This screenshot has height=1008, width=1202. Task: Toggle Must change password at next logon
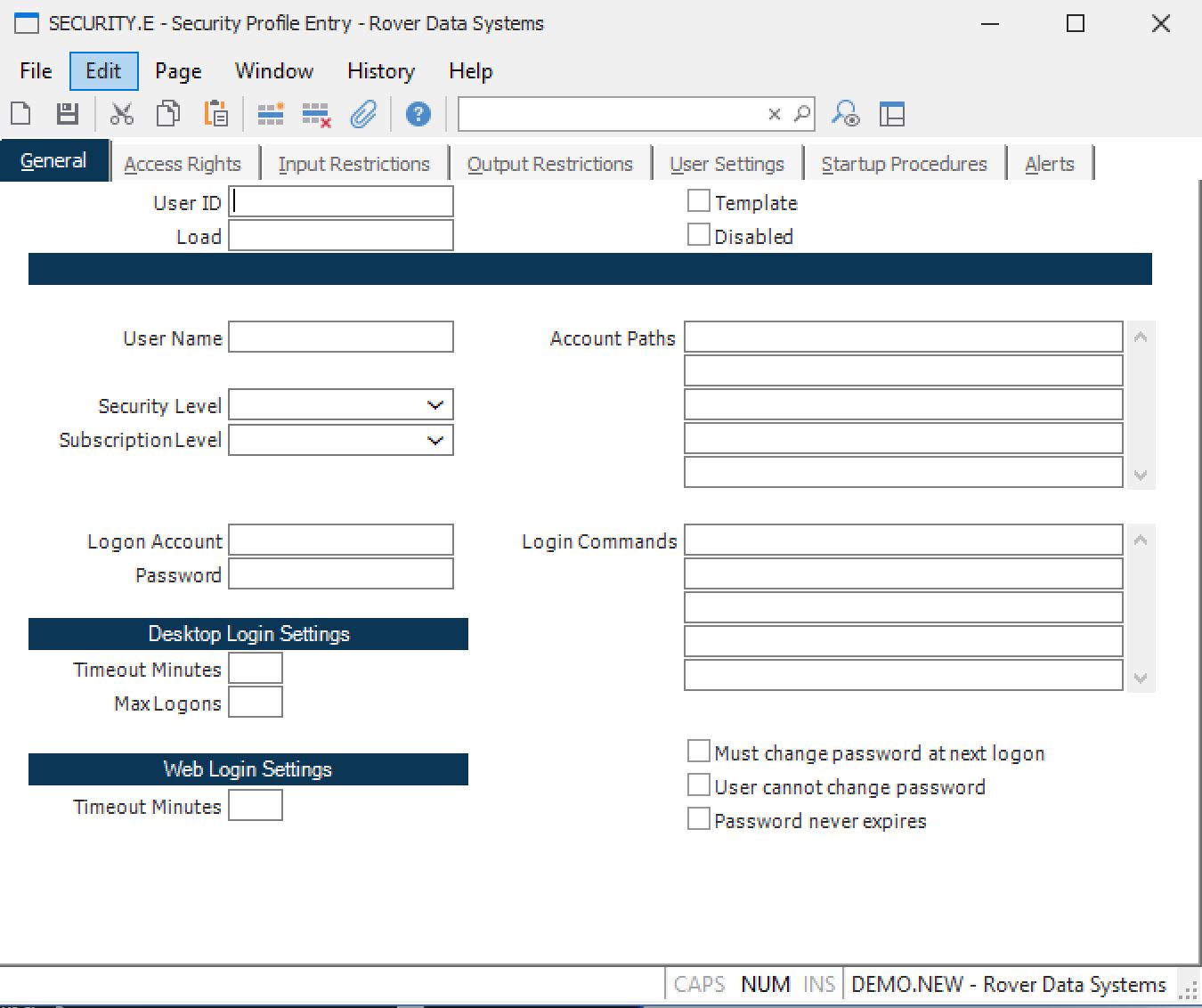tap(699, 752)
